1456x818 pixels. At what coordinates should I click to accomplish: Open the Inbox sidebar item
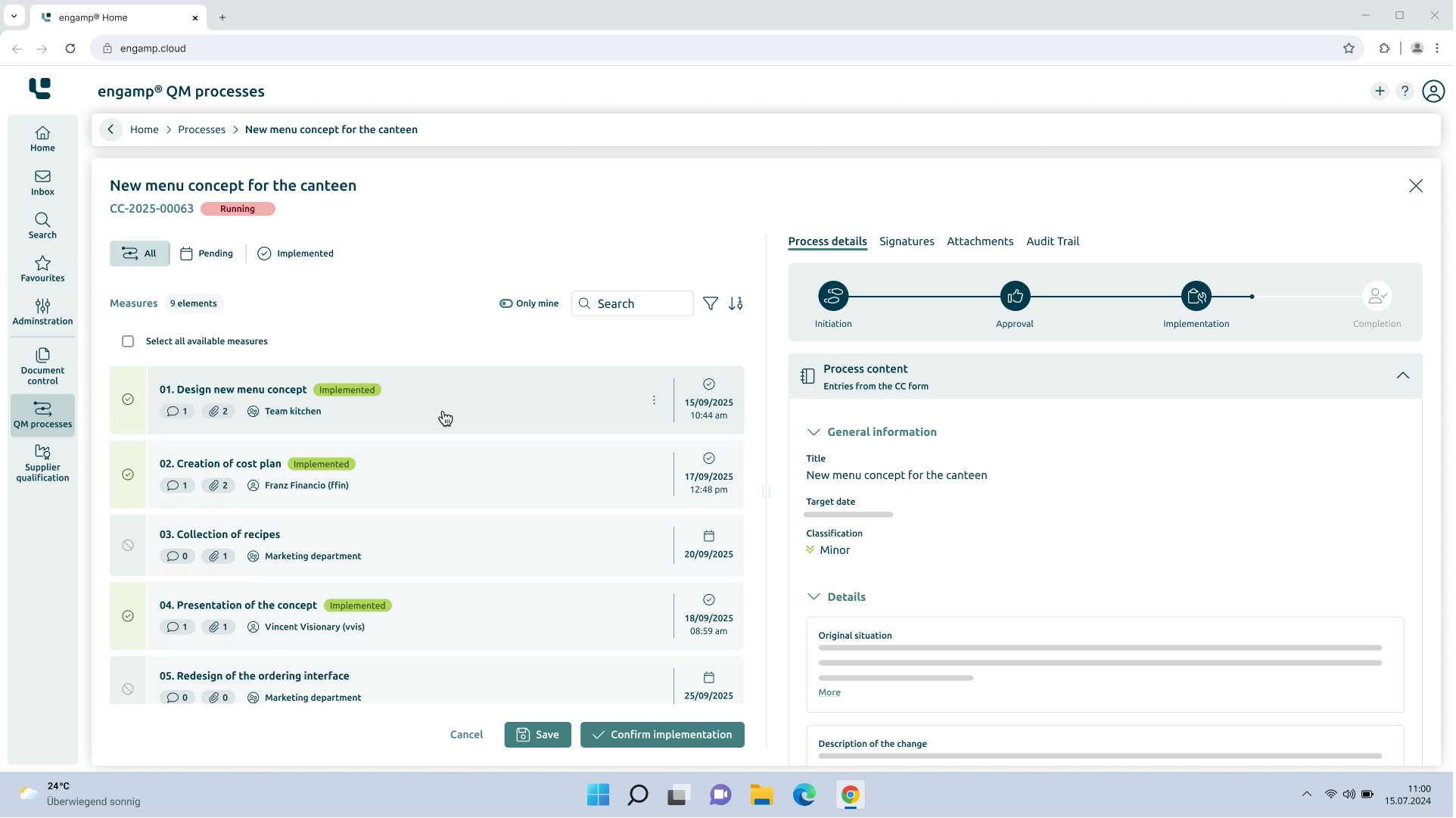coord(42,182)
